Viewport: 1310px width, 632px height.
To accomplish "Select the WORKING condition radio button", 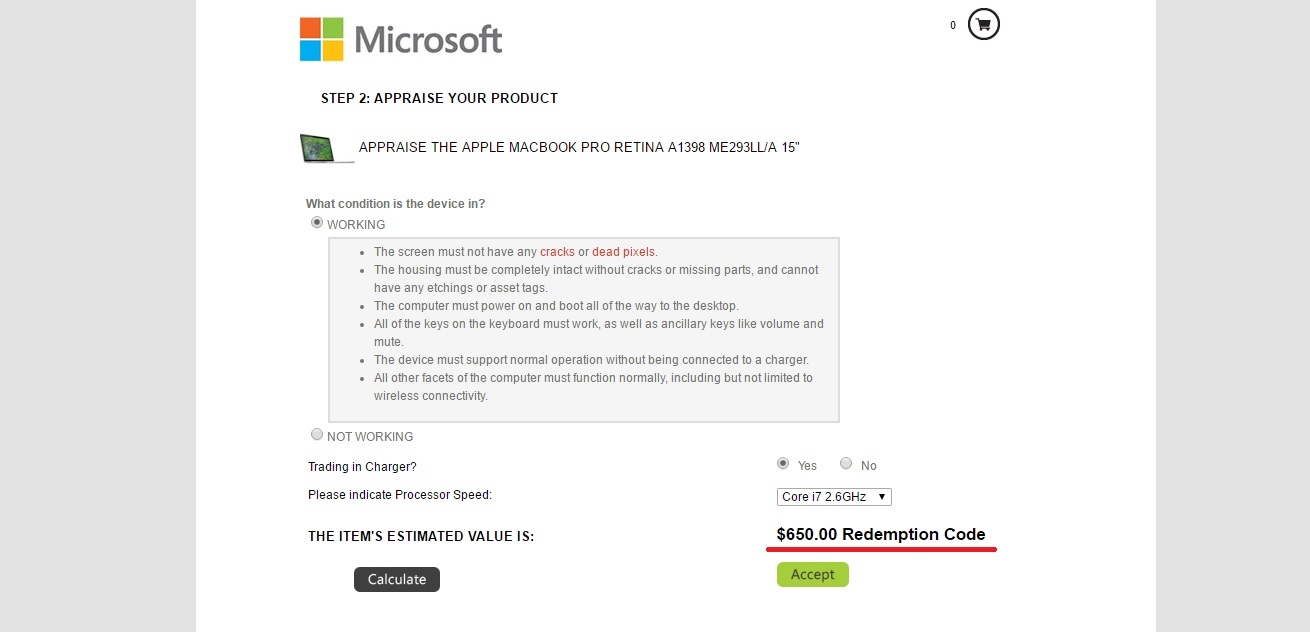I will [x=317, y=223].
